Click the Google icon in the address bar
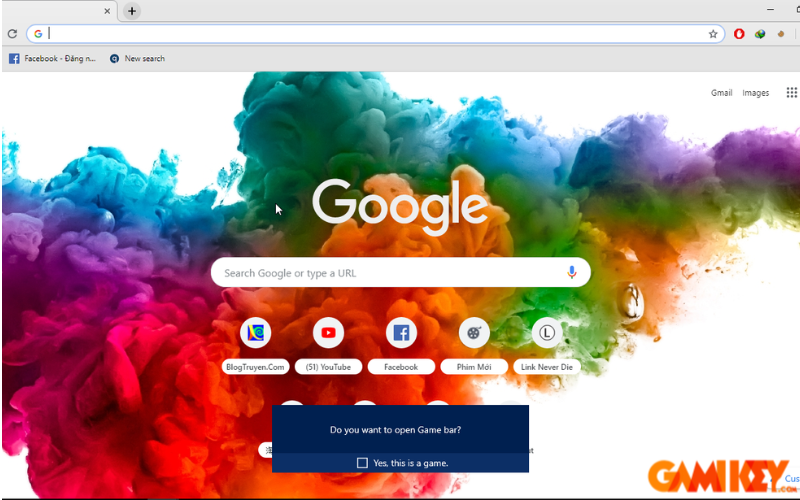 (38, 34)
